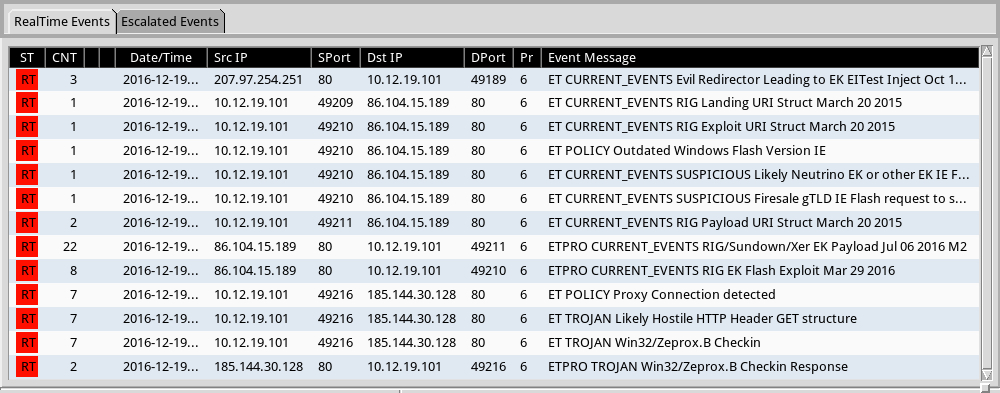Screen dimensions: 1000x393
Task: Click the Pr column header
Action: pyautogui.click(x=527, y=57)
